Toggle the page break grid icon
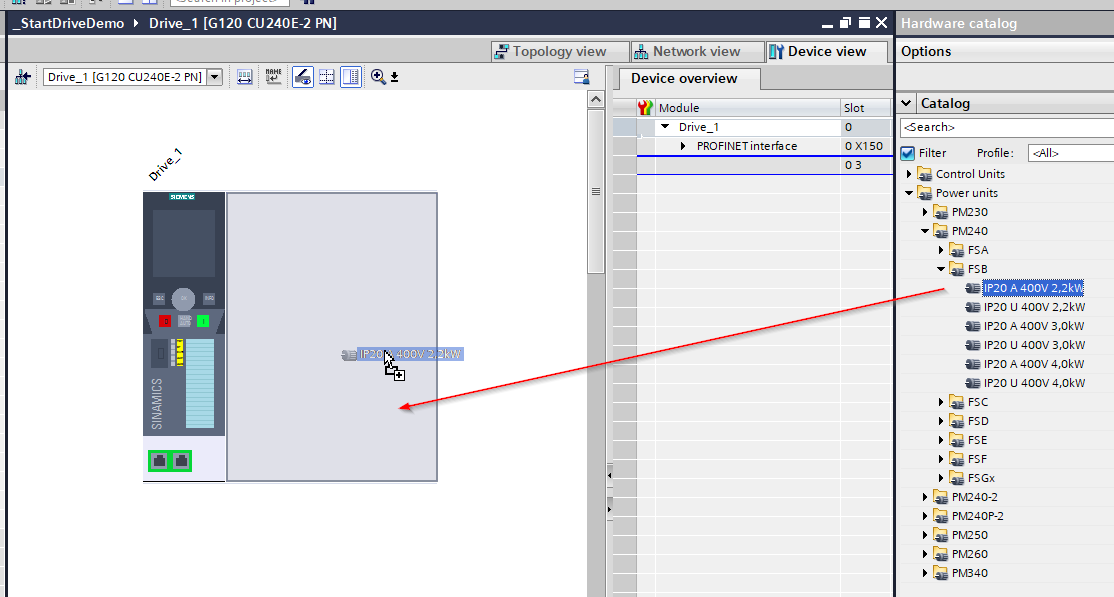 point(327,77)
